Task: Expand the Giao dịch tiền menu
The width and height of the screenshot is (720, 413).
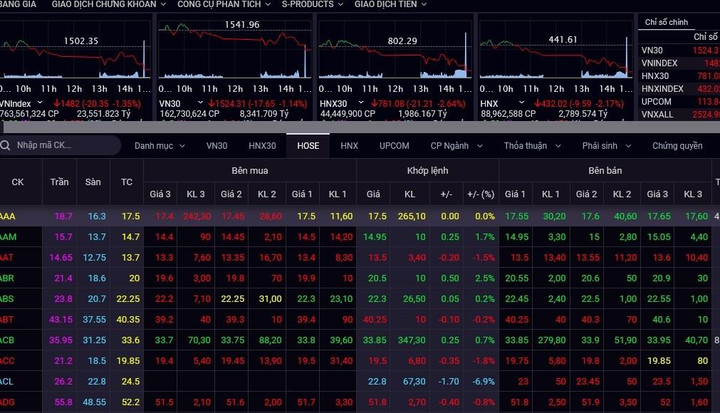Action: (391, 5)
